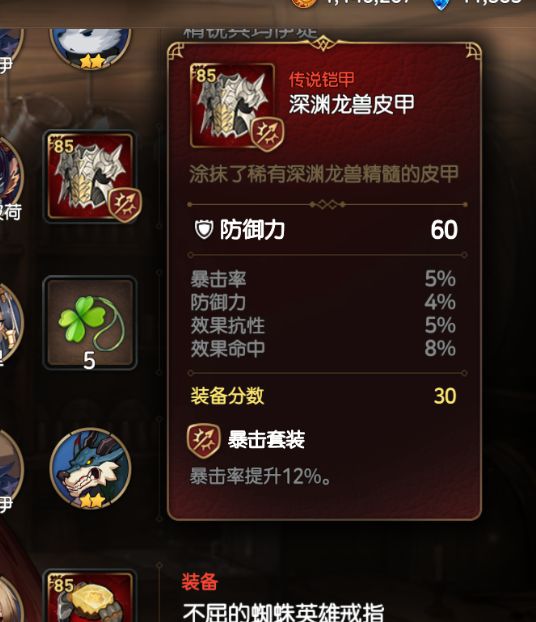Screen dimensions: 536x622
Task: Select the 装备分数 score row
Action: pyautogui.click(x=323, y=396)
